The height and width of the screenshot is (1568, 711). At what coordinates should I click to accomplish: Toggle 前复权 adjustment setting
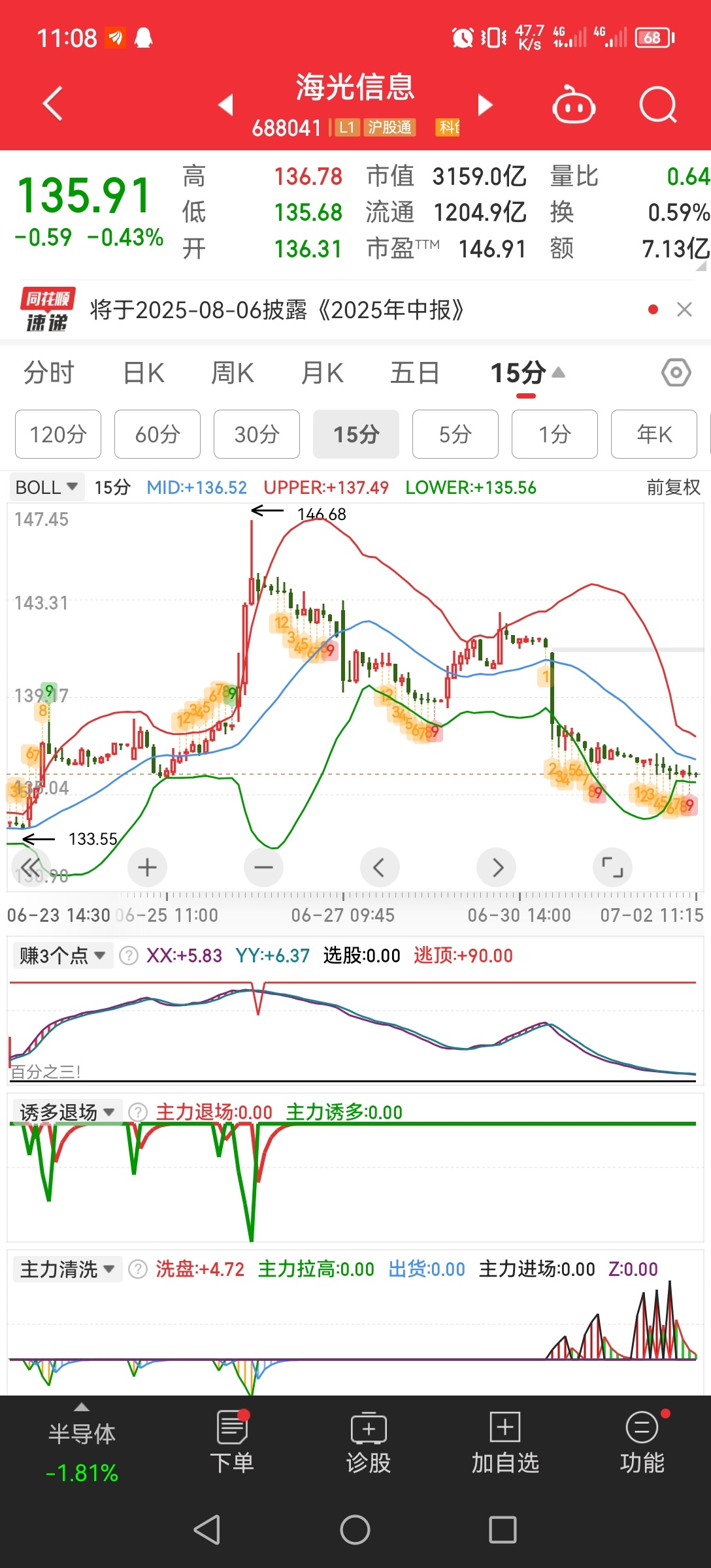pos(673,487)
